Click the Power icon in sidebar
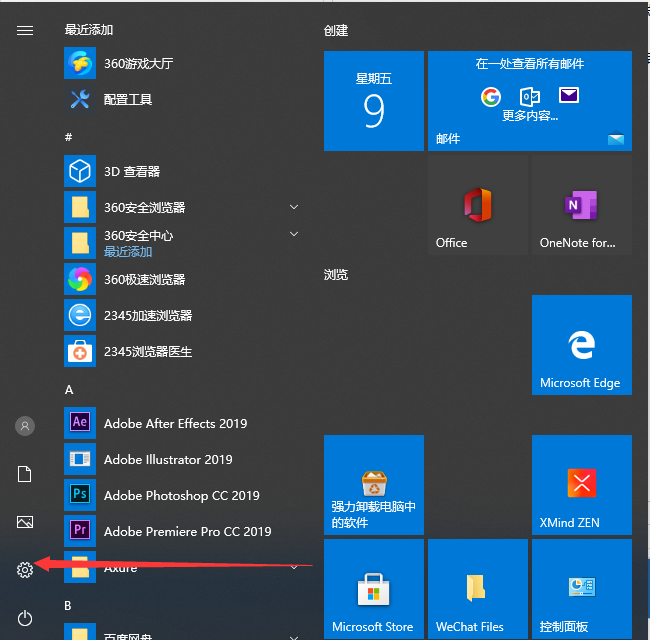The height and width of the screenshot is (640, 650). point(25,619)
